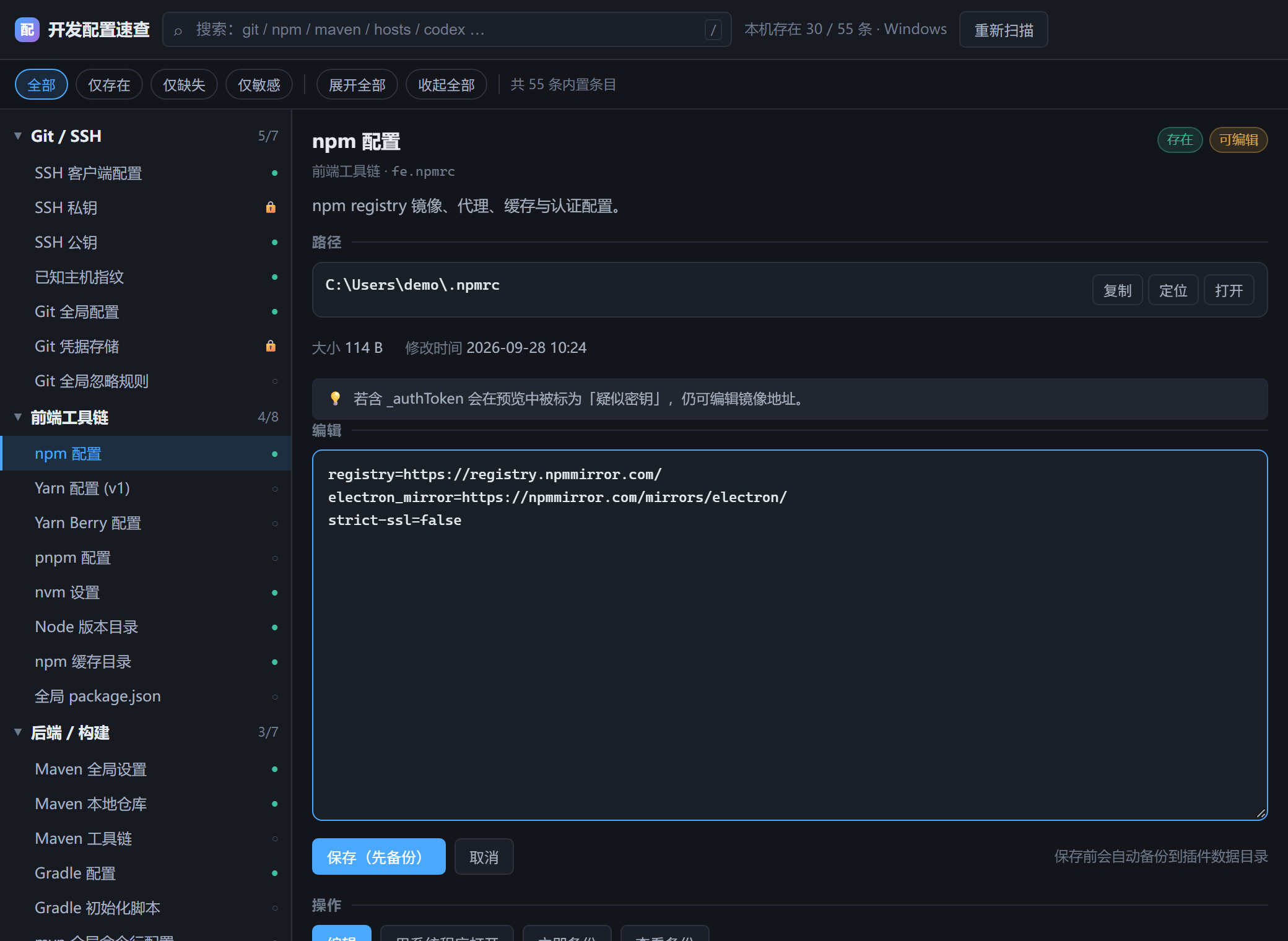Open npm 缓存目录 entry
1288x941 pixels.
146,662
